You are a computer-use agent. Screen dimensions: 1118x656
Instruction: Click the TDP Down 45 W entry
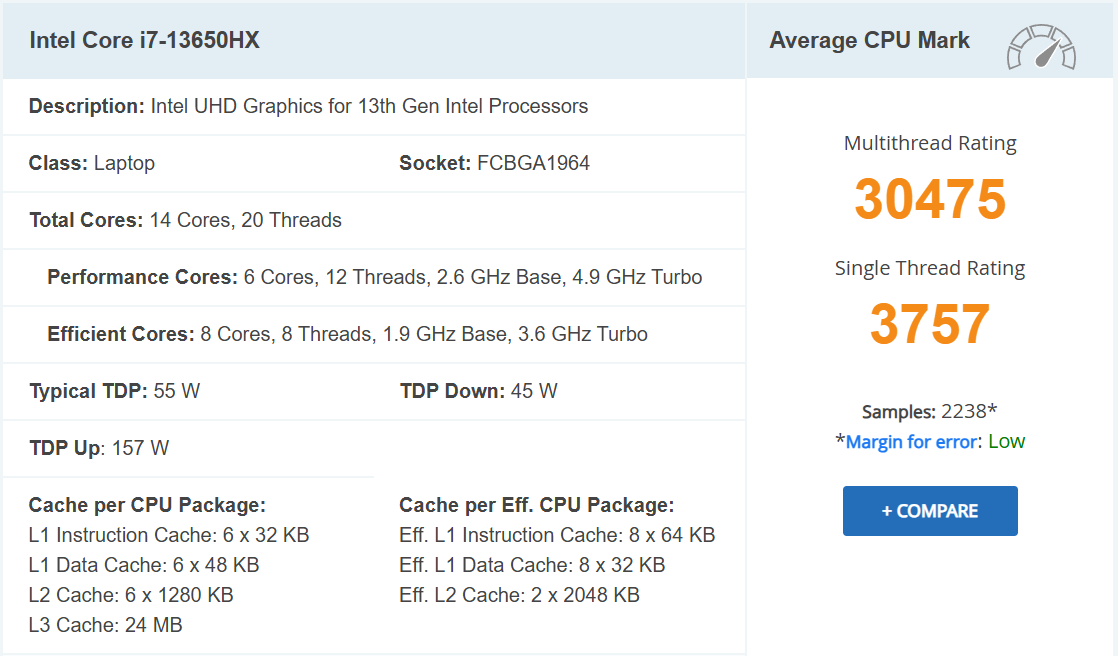tap(478, 391)
